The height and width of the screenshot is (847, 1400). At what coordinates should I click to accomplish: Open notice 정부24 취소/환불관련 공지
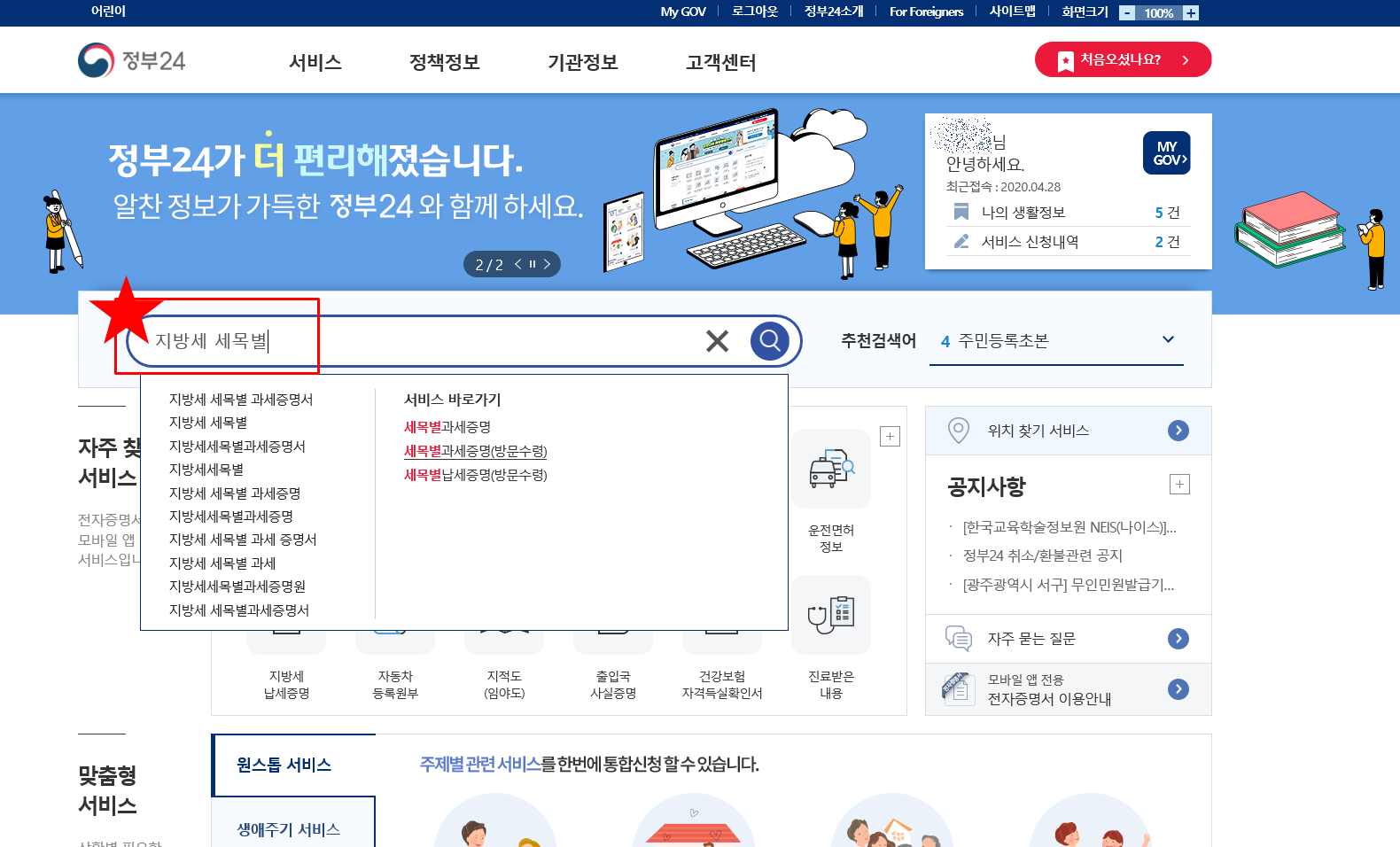(x=1043, y=556)
